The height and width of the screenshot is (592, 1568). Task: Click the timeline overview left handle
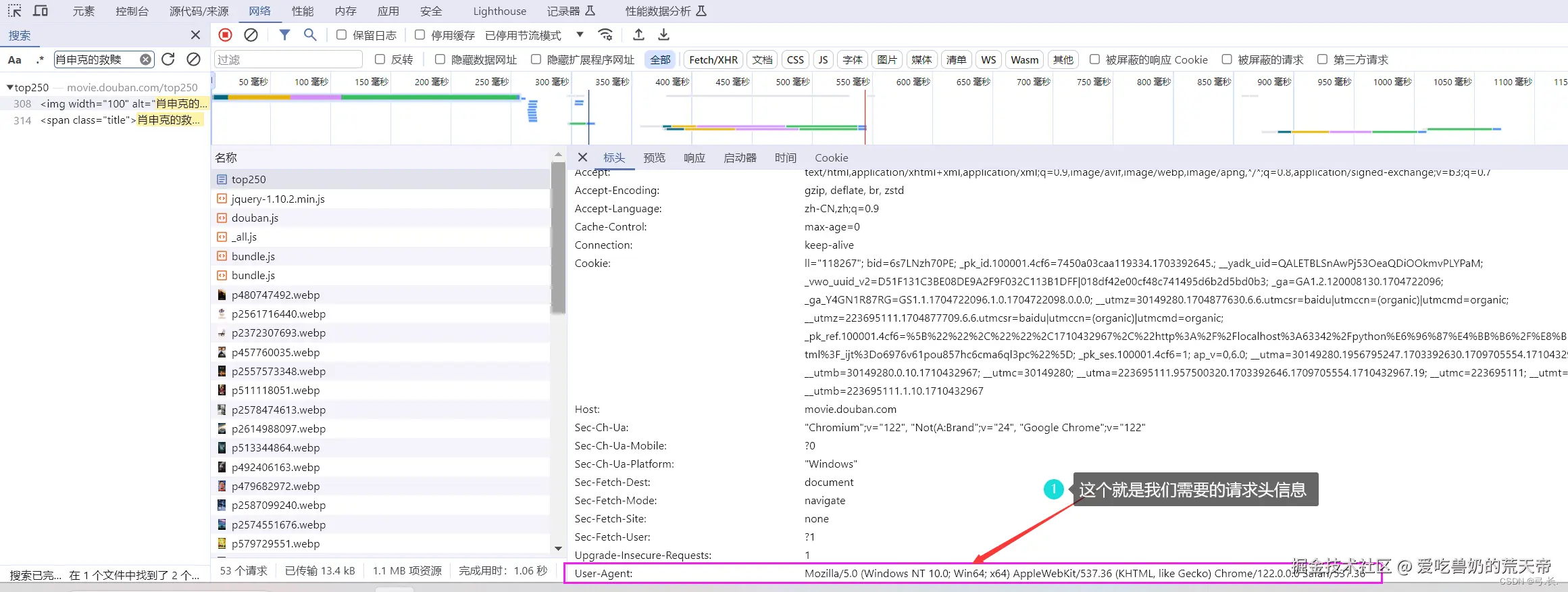(213, 82)
